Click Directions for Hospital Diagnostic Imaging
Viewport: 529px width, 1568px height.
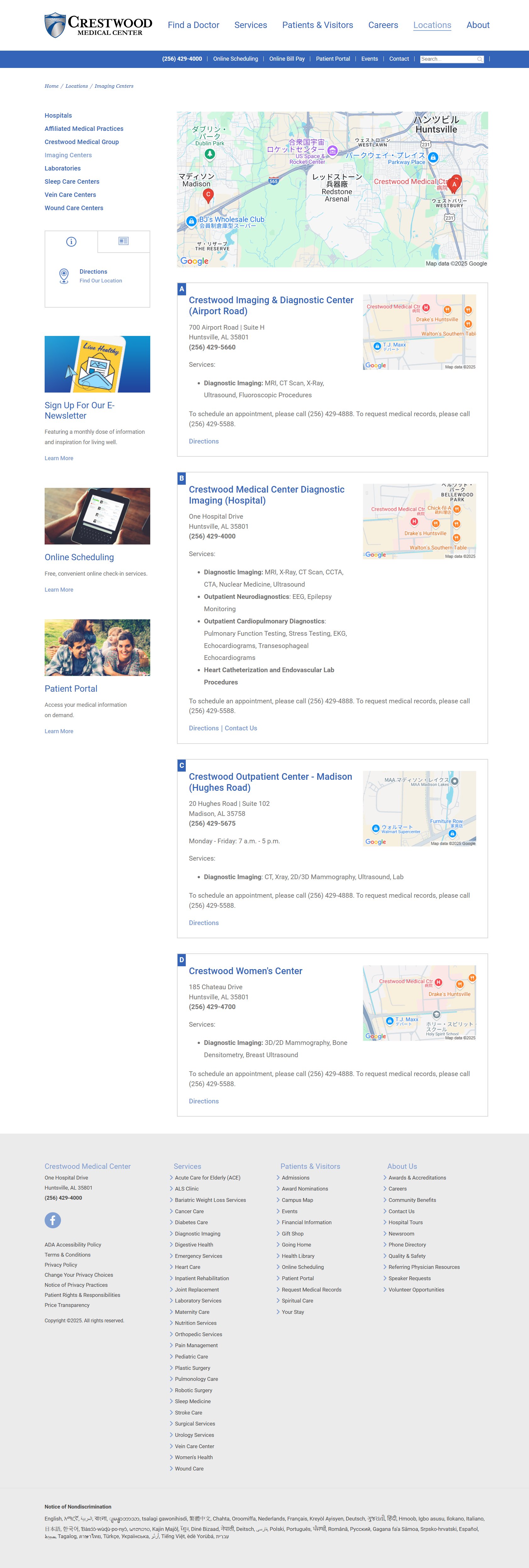[204, 728]
